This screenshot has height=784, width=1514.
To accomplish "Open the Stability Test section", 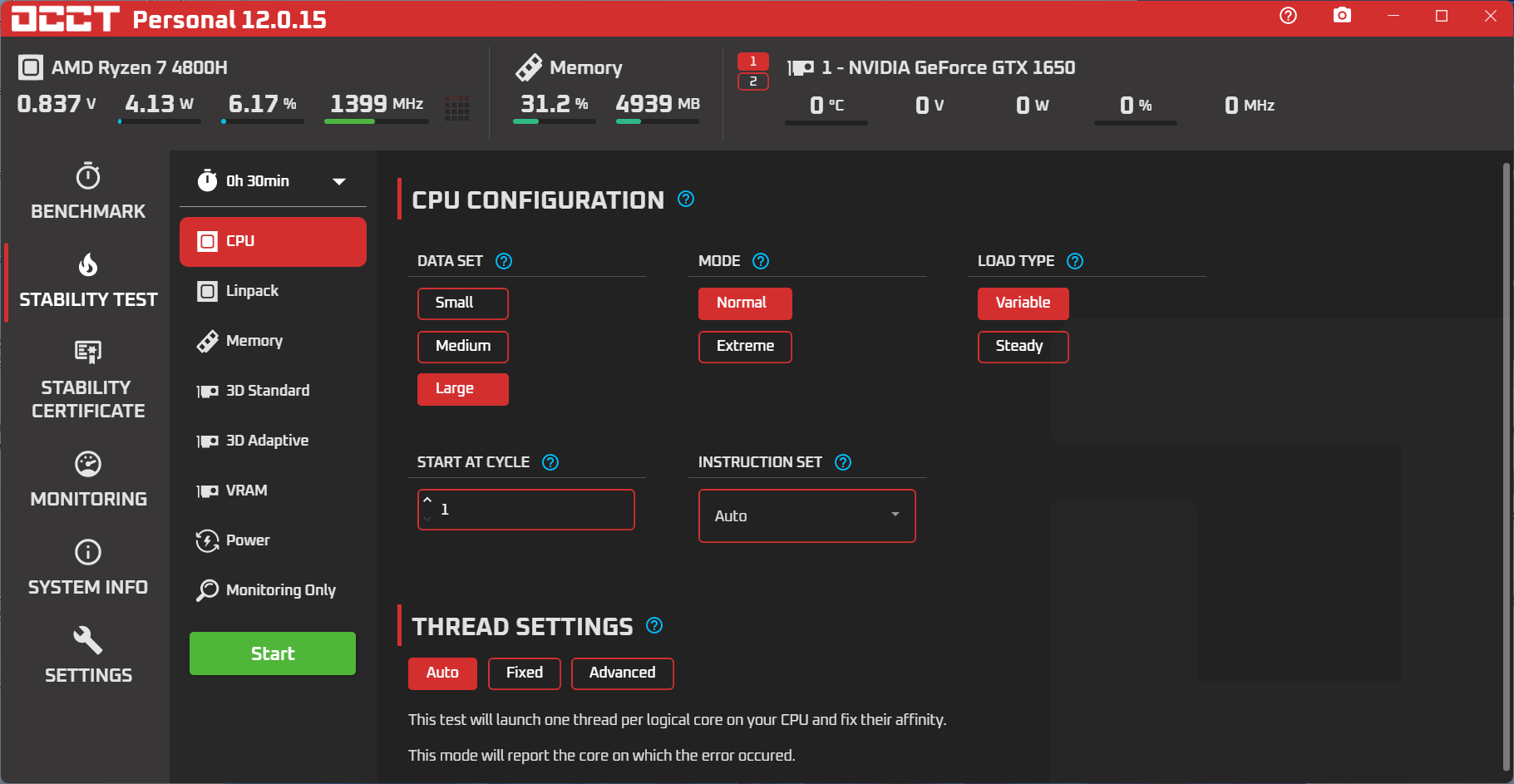I will [88, 283].
